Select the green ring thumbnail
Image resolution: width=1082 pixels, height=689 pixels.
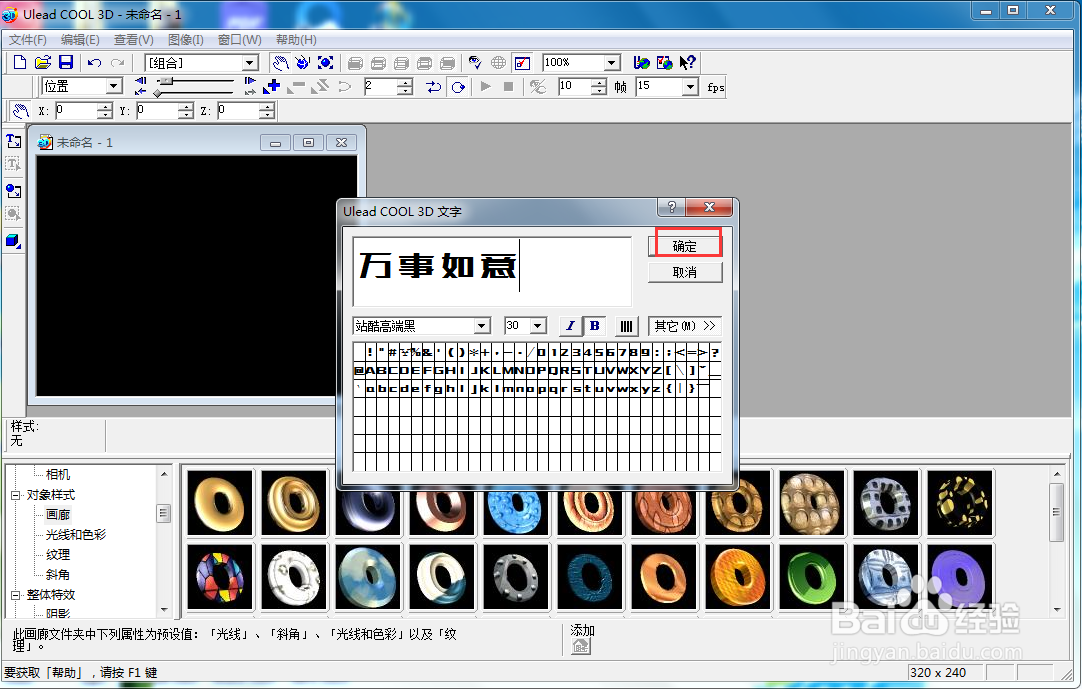tap(812, 576)
